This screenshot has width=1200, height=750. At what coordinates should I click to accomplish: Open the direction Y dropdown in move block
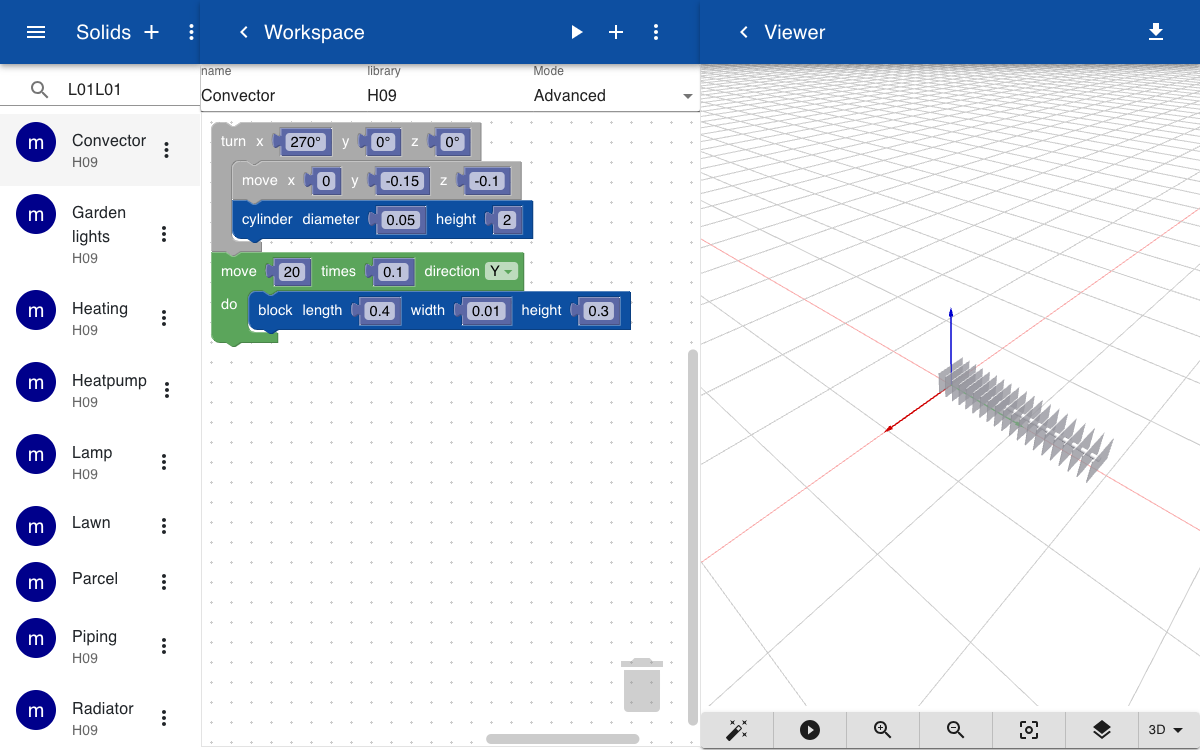click(500, 271)
